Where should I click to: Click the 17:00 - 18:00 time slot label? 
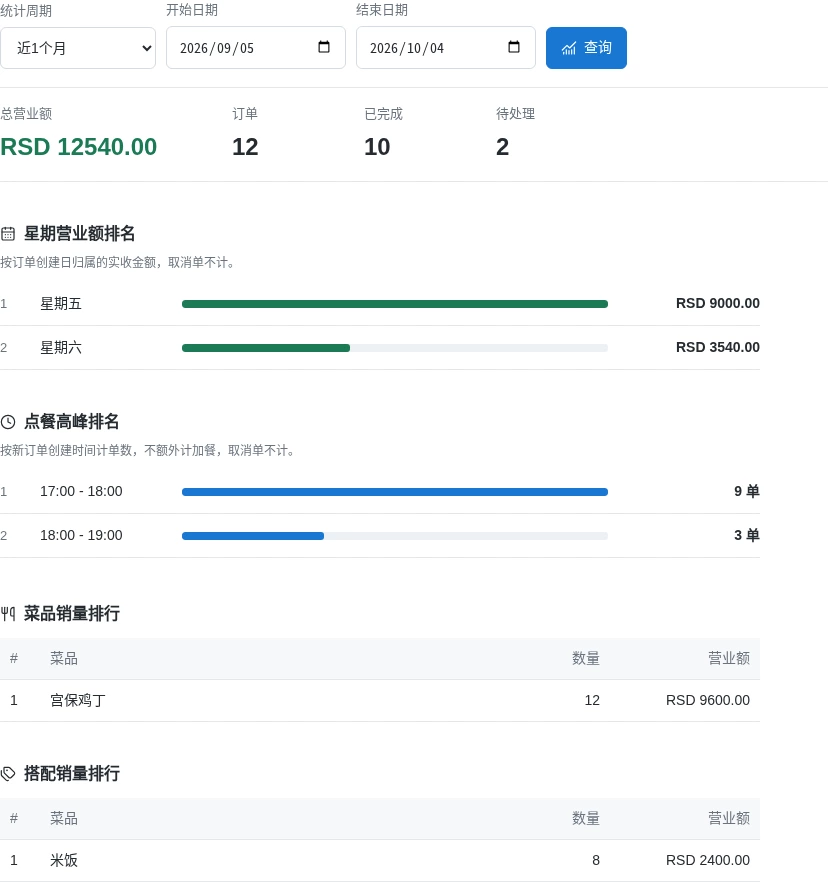click(x=81, y=491)
